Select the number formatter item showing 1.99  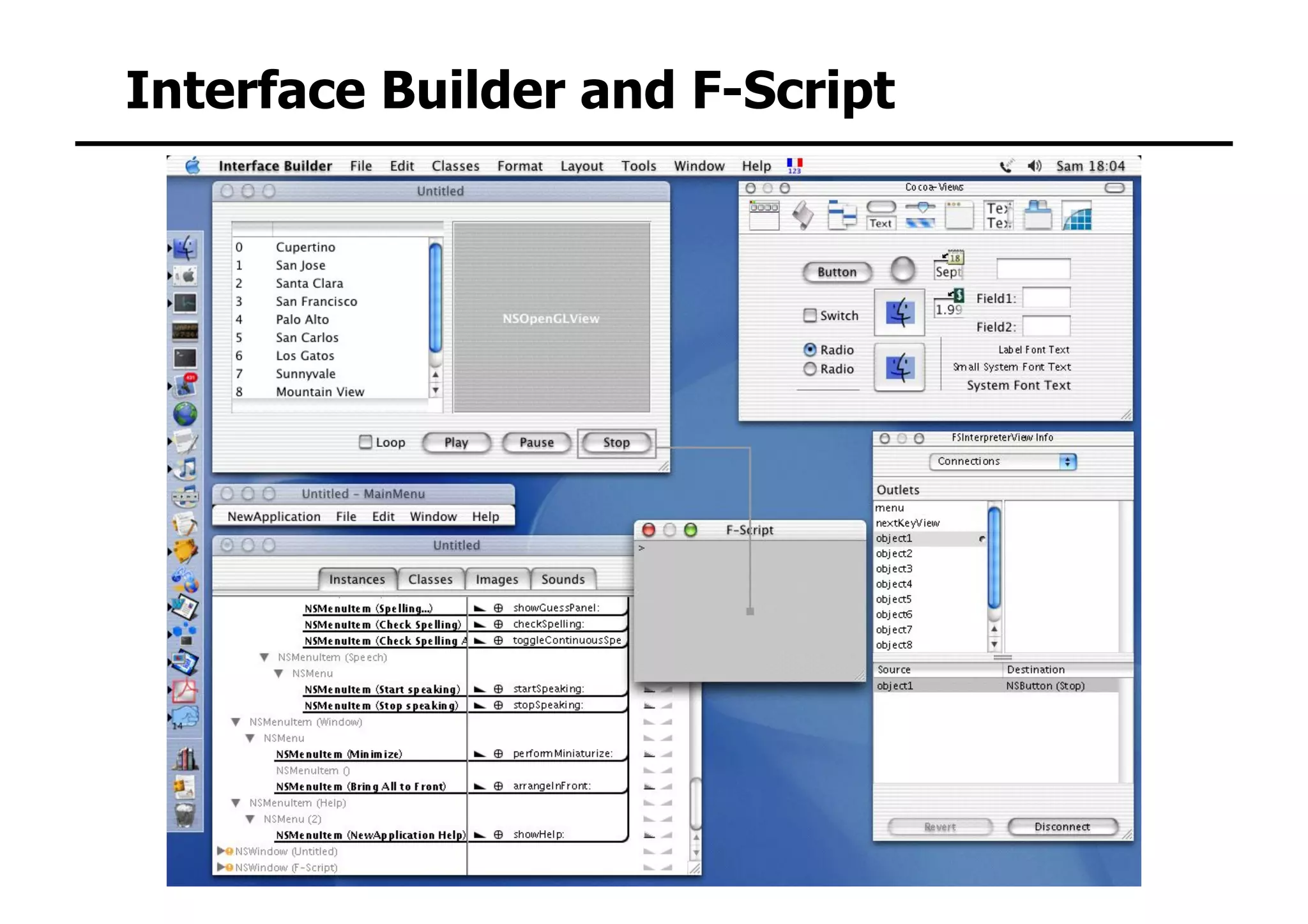click(x=949, y=303)
